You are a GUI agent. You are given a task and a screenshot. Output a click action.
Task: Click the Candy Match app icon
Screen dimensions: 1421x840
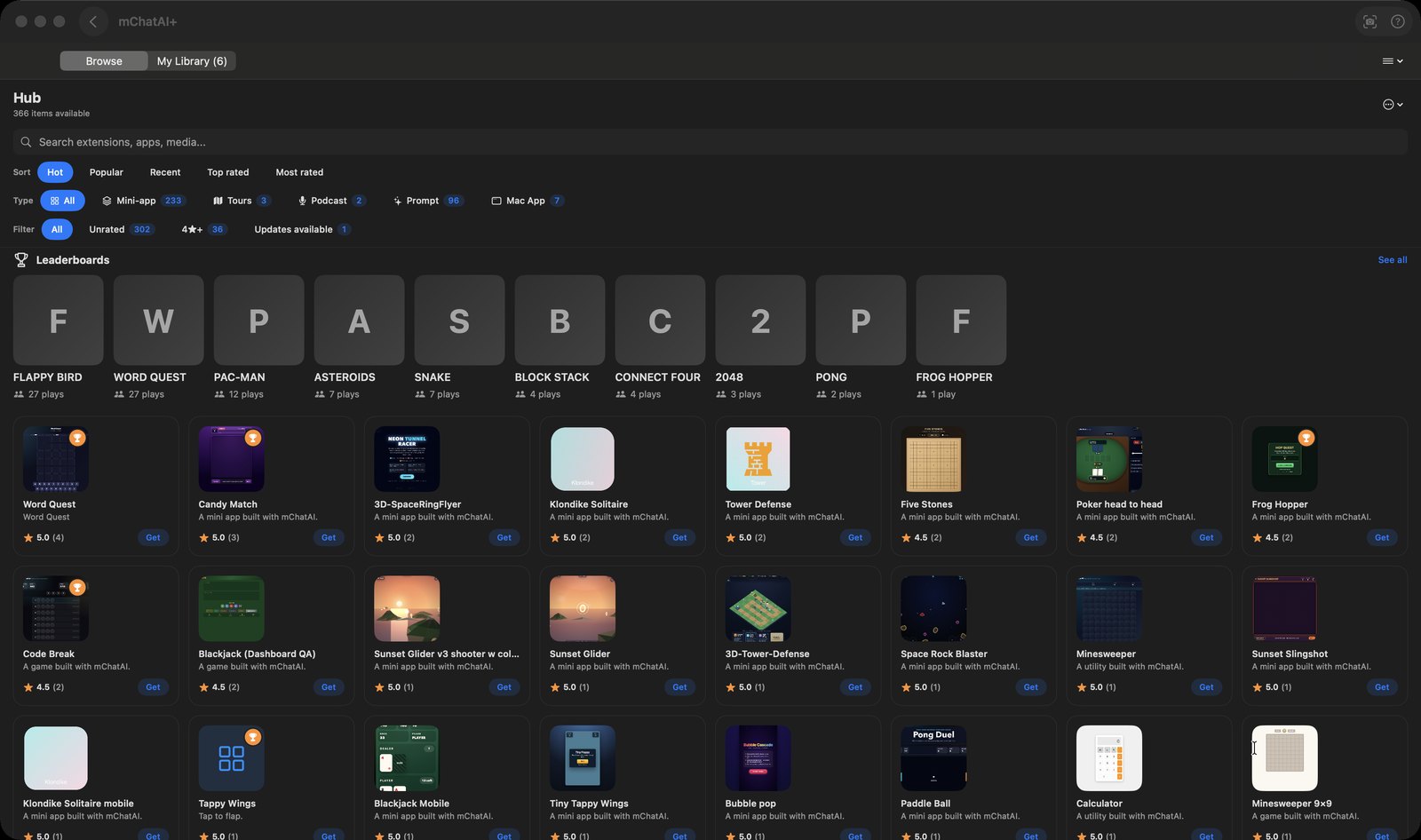pos(232,459)
